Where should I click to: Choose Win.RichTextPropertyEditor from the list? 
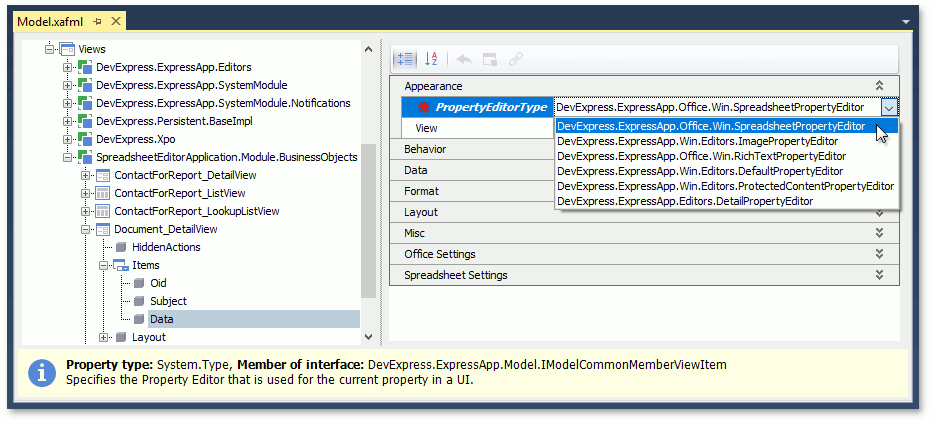701,156
